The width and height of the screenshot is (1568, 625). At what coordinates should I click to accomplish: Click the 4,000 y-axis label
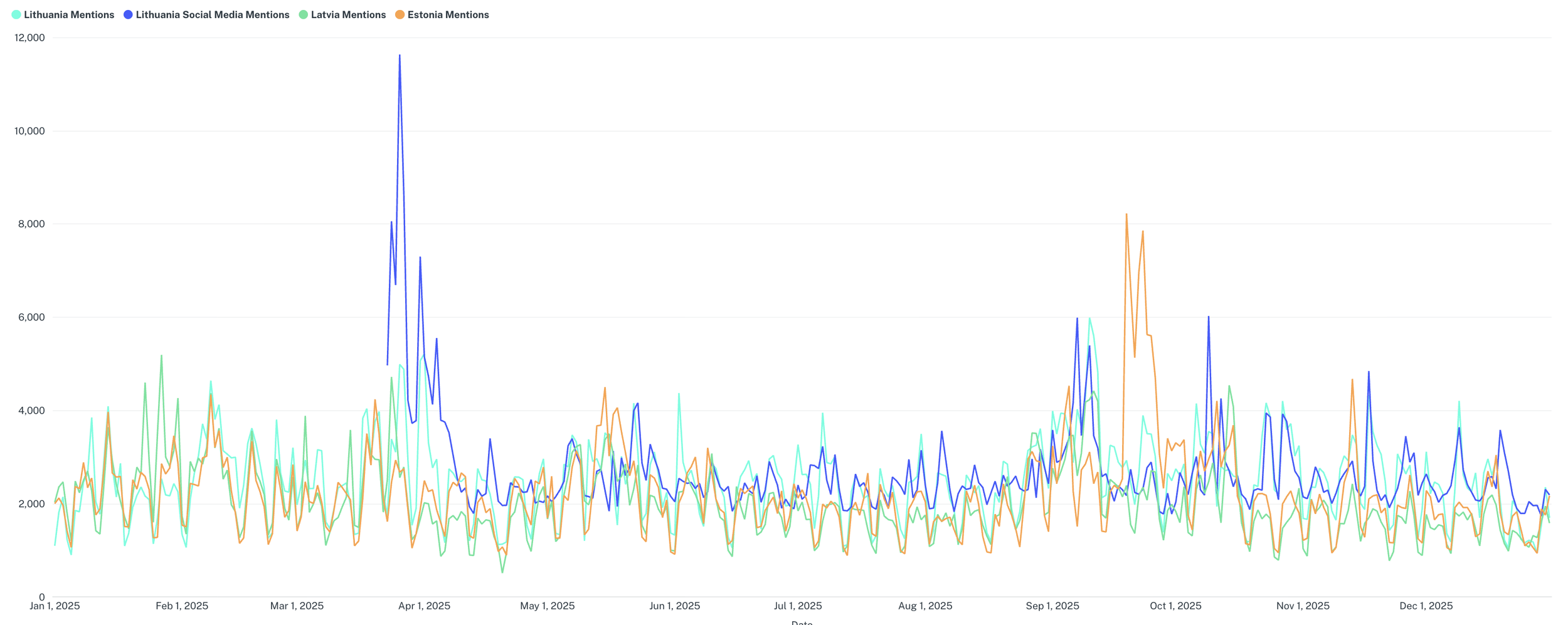pyautogui.click(x=32, y=411)
